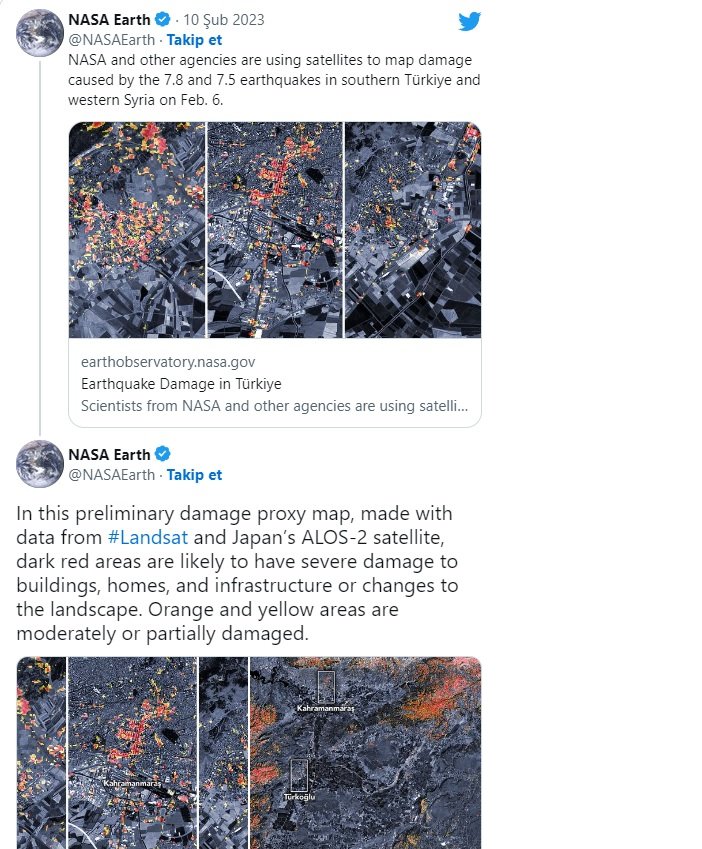Image resolution: width=702 pixels, height=849 pixels.
Task: Open NASA Earth display name in first tweet
Action: tap(109, 20)
